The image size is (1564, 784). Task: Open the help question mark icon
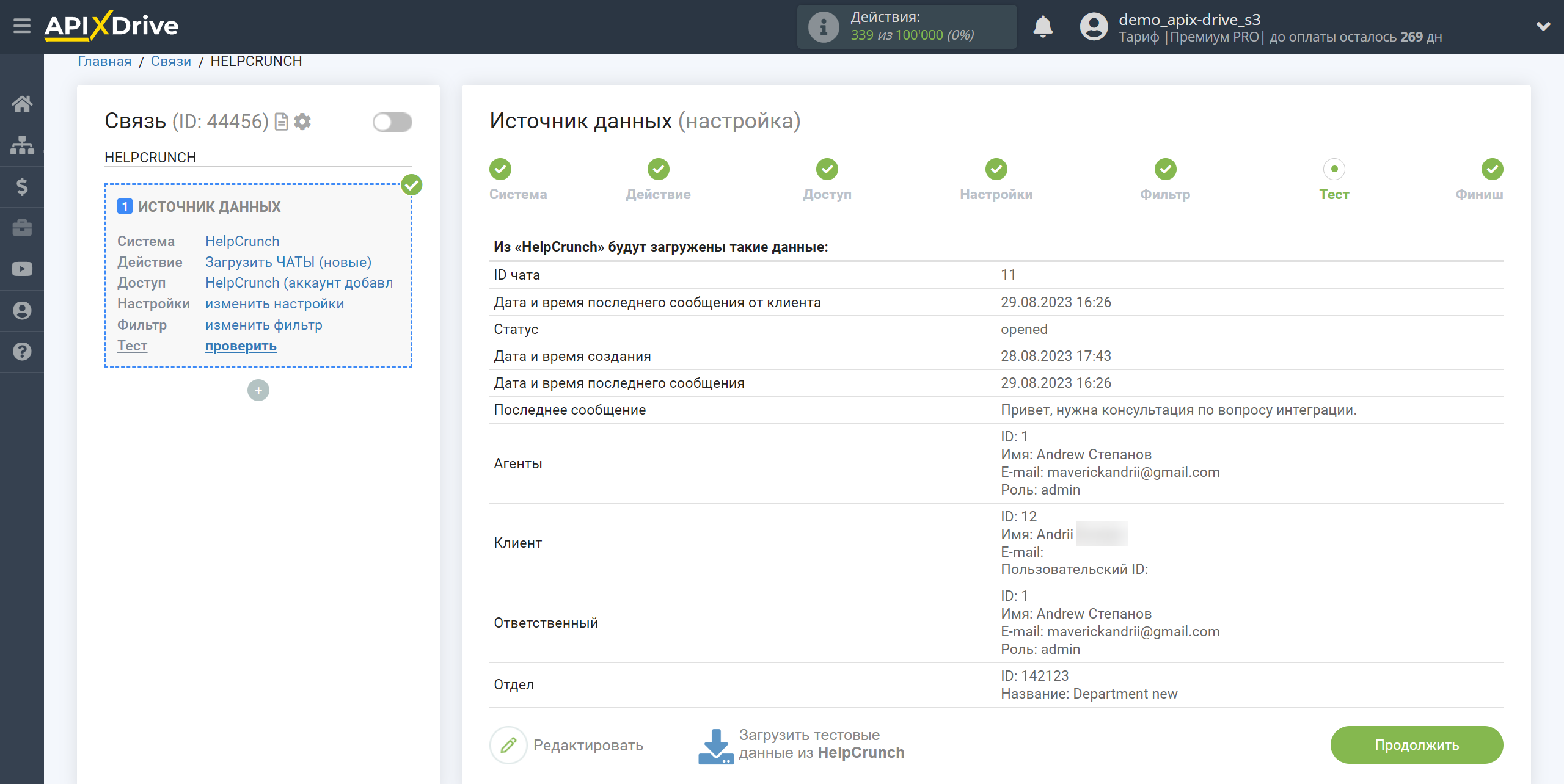click(x=22, y=352)
